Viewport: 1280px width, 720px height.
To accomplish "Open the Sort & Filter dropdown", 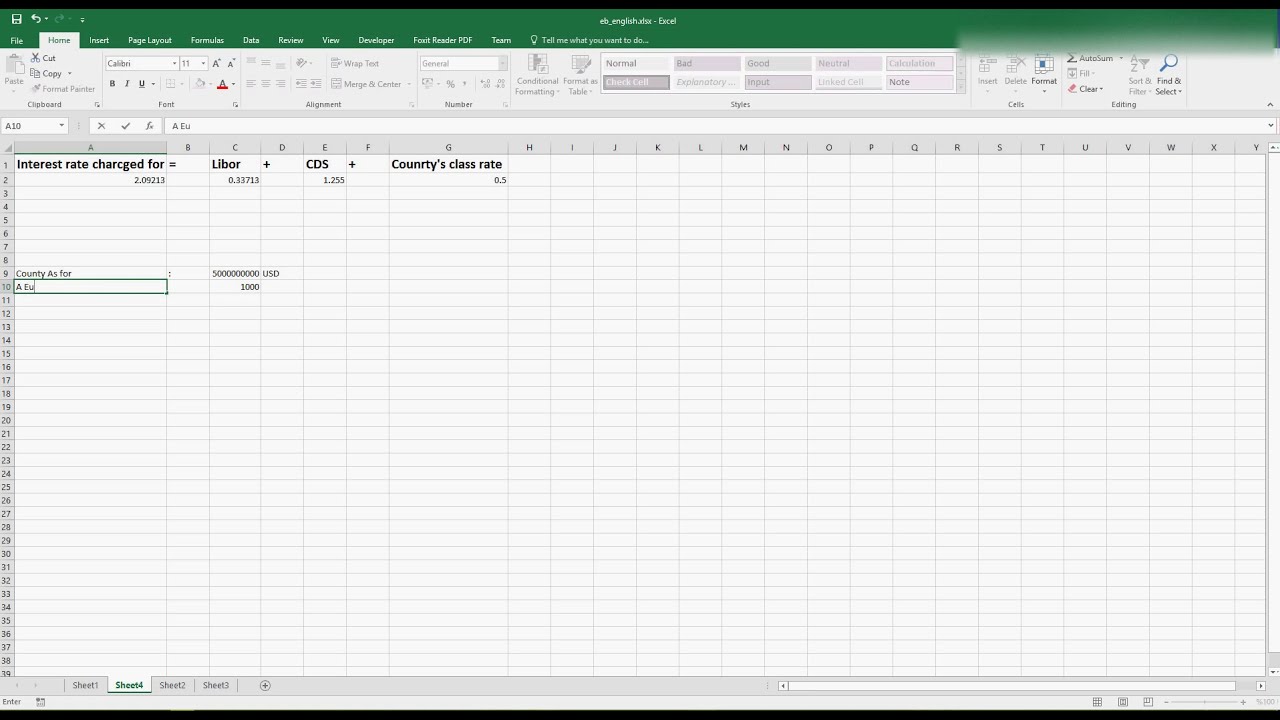I will [1139, 76].
